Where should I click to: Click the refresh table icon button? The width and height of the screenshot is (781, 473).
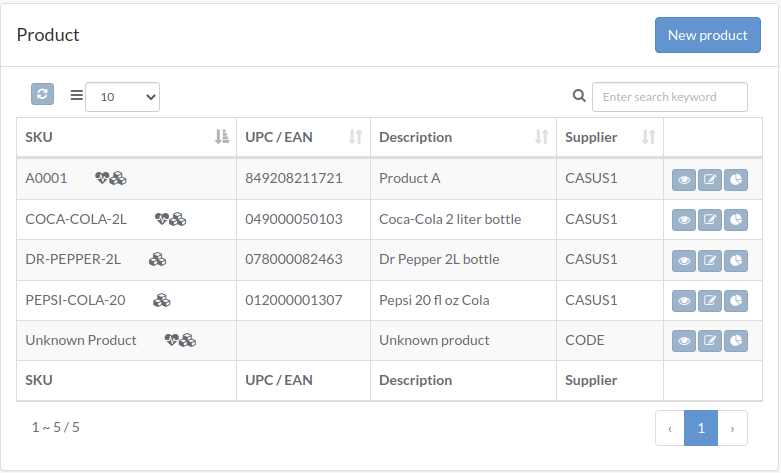click(42, 94)
